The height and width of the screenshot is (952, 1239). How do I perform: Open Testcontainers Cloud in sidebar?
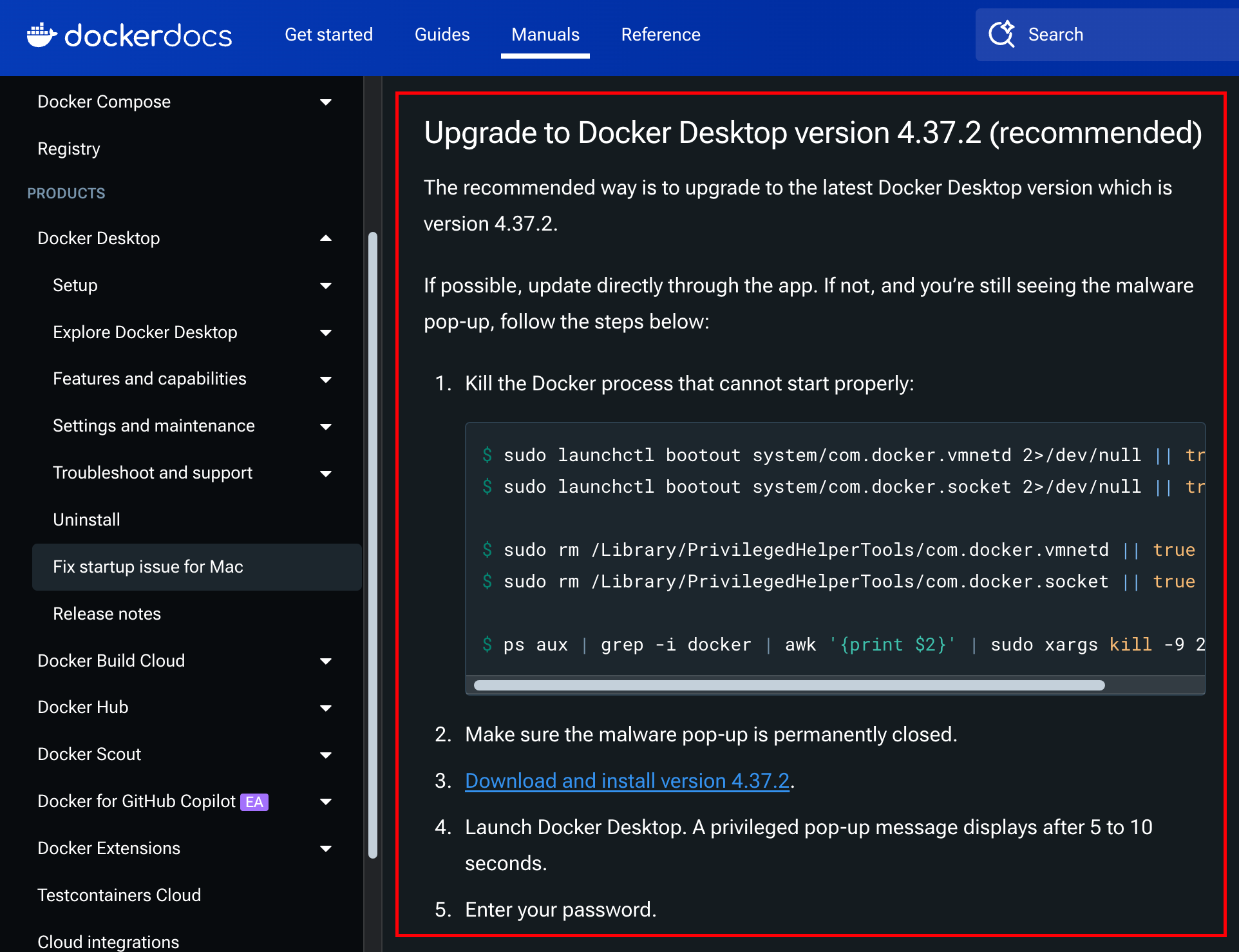point(119,895)
